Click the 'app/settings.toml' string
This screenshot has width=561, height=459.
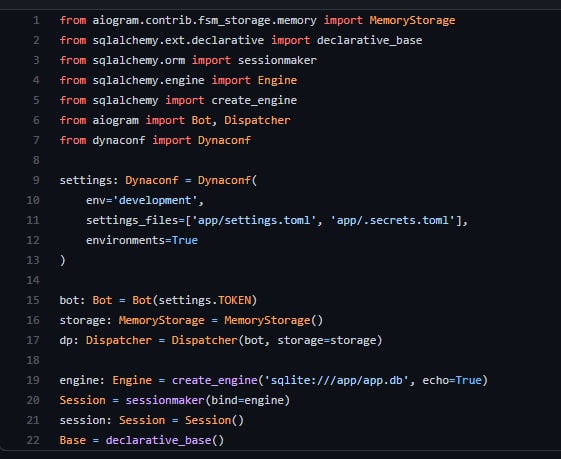click(254, 220)
